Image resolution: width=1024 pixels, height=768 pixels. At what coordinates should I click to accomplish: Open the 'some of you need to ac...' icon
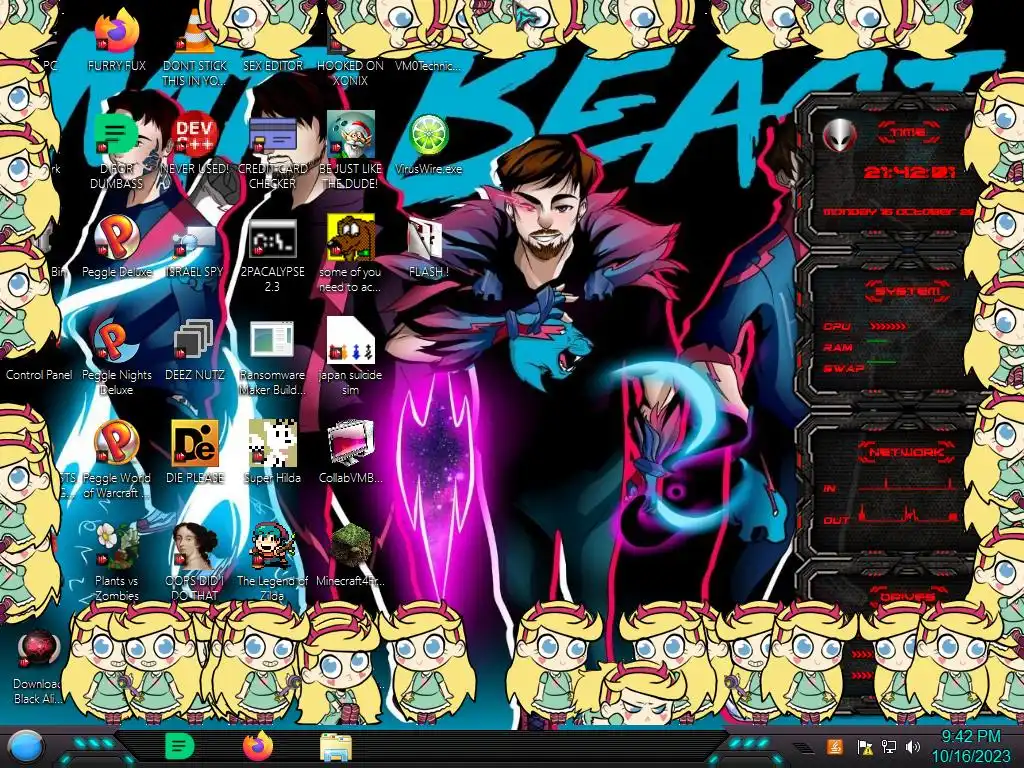[351, 236]
